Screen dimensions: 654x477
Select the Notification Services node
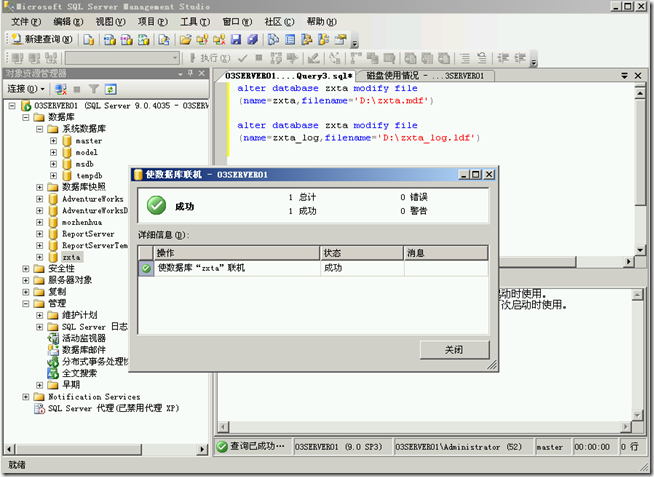click(x=94, y=397)
